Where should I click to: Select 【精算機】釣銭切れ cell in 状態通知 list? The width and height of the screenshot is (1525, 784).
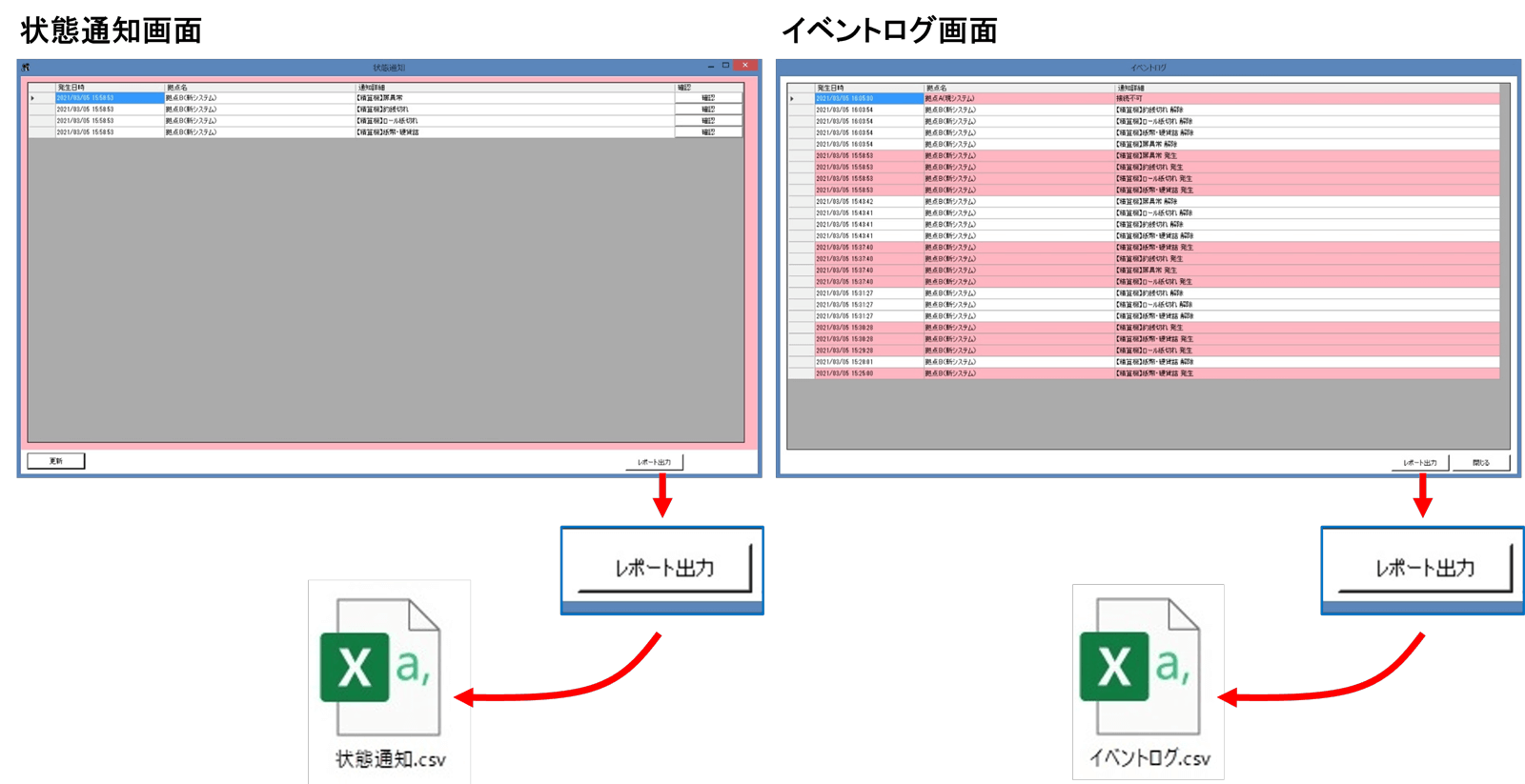coord(515,110)
